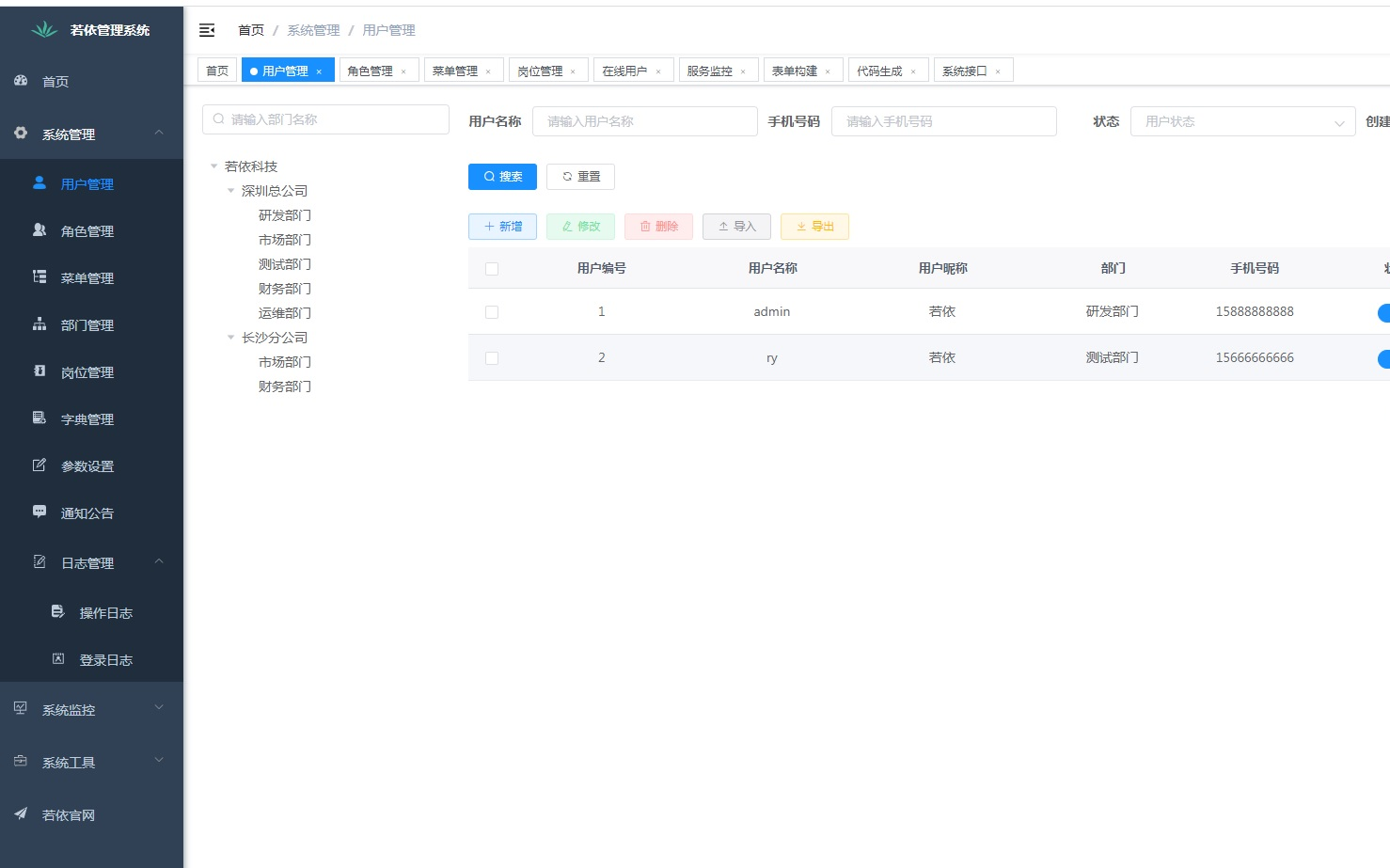Click the 操作日志 form icon
The image size is (1390, 868).
[x=58, y=612]
